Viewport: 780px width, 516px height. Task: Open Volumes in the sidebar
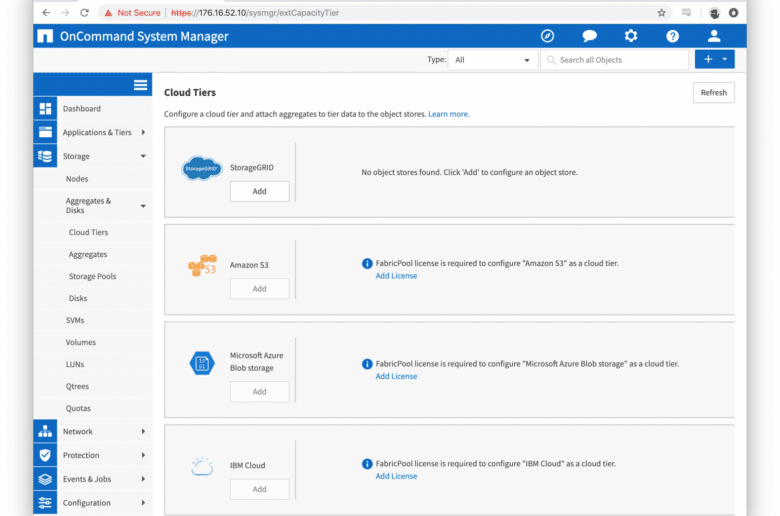click(81, 342)
